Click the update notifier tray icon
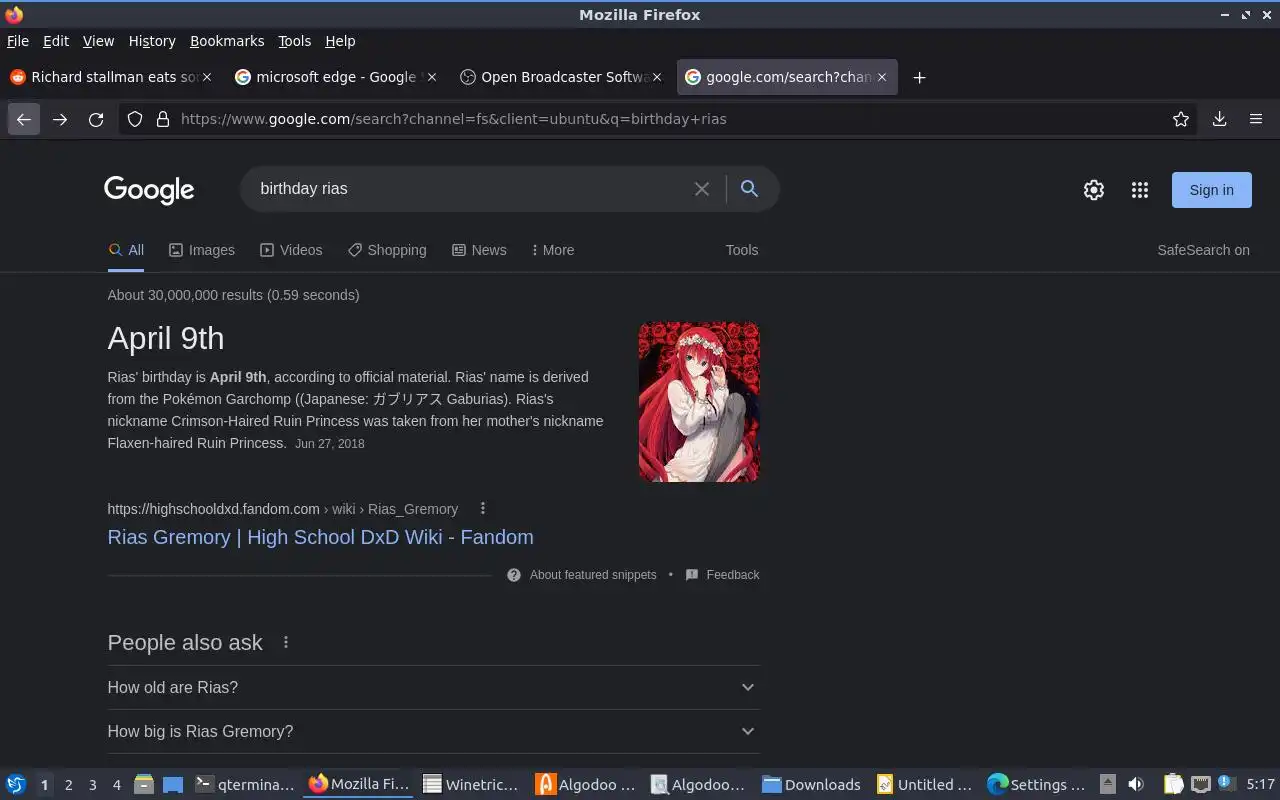Viewport: 1280px width, 800px height. coord(1227,784)
